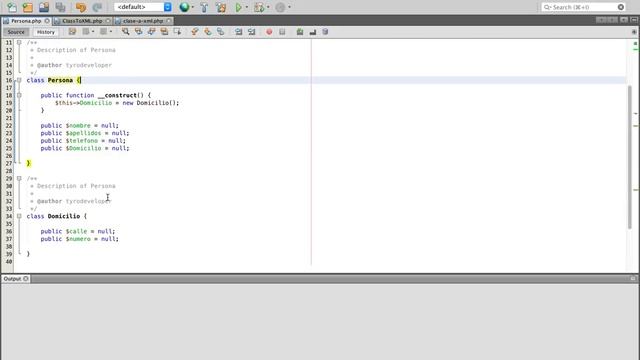640x360 pixels.
Task: Go to the Next Bookmark icon
Action: pos(208,32)
